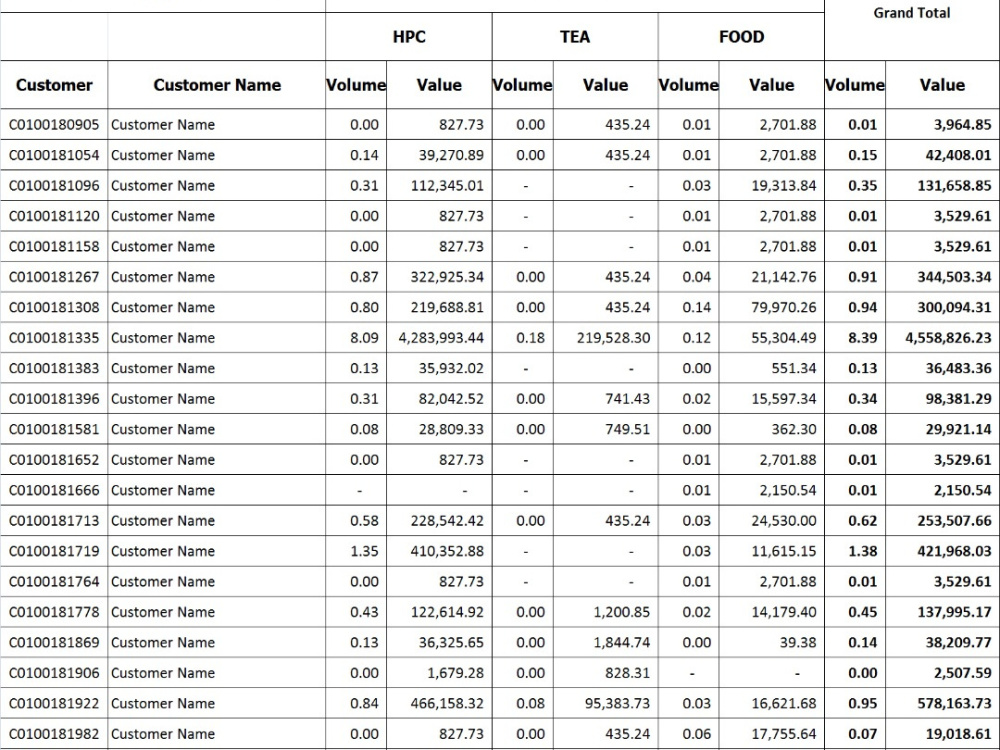Viewport: 1000px width, 750px height.
Task: Click TEA value 749.51
Action: point(628,430)
